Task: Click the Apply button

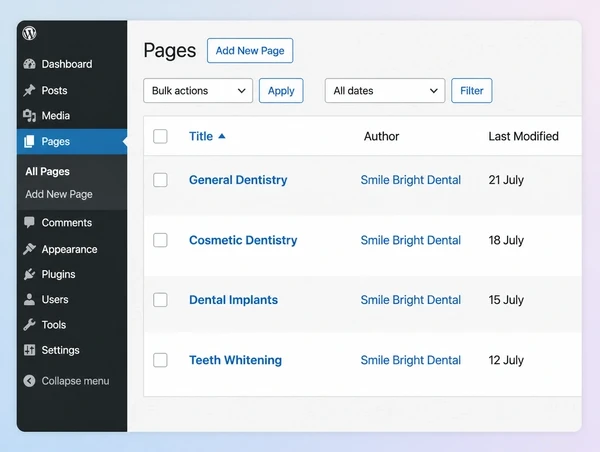Action: (x=281, y=91)
